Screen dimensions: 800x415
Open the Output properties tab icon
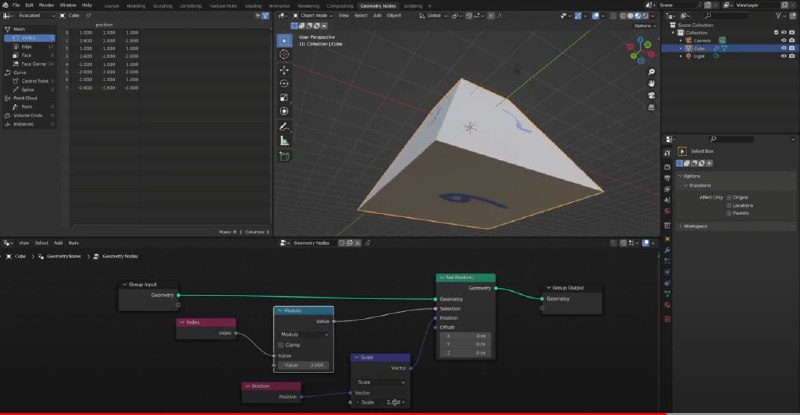coord(667,178)
